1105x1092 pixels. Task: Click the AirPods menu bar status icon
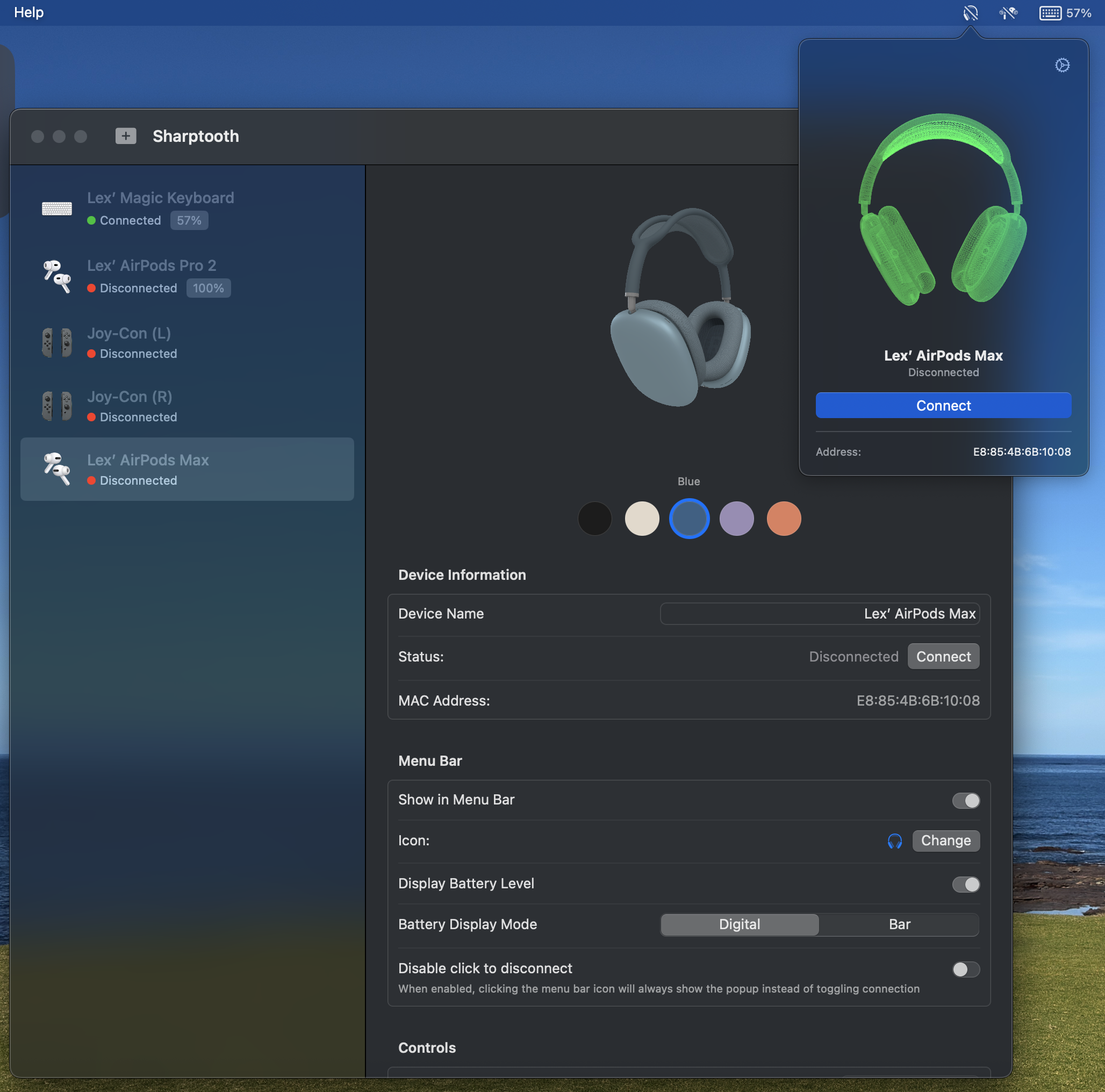[1008, 12]
